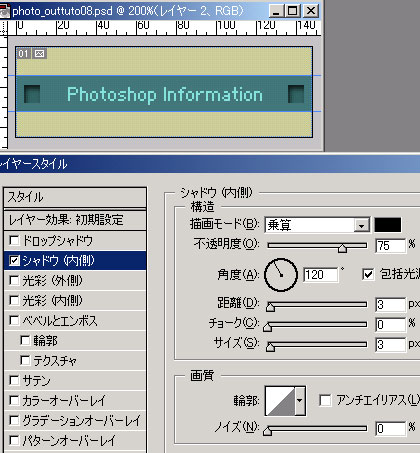Open the 輪郭 contour picker arrow
This screenshot has width=420, height=453.
point(300,401)
